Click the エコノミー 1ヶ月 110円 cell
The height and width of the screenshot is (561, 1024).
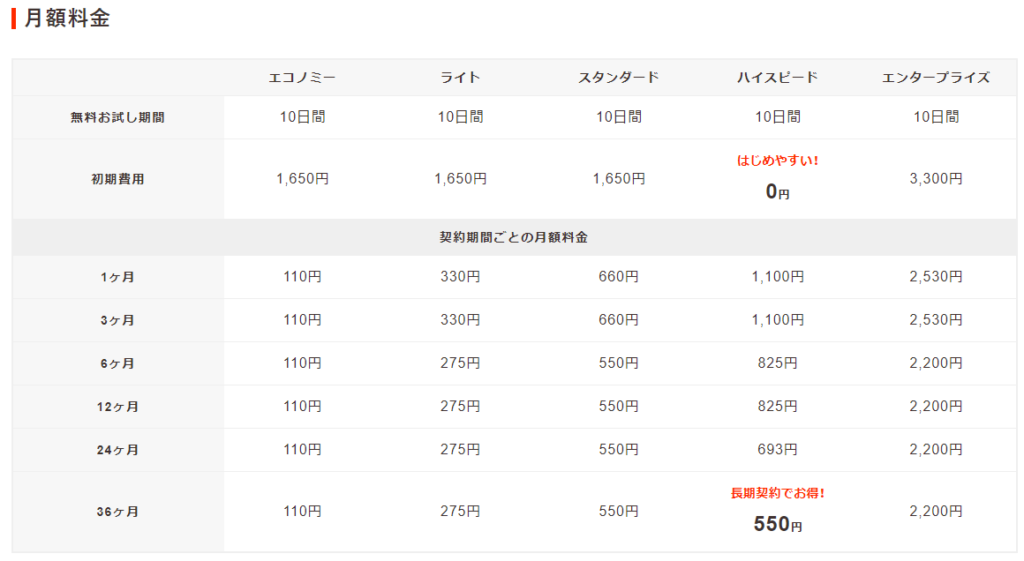tap(302, 276)
